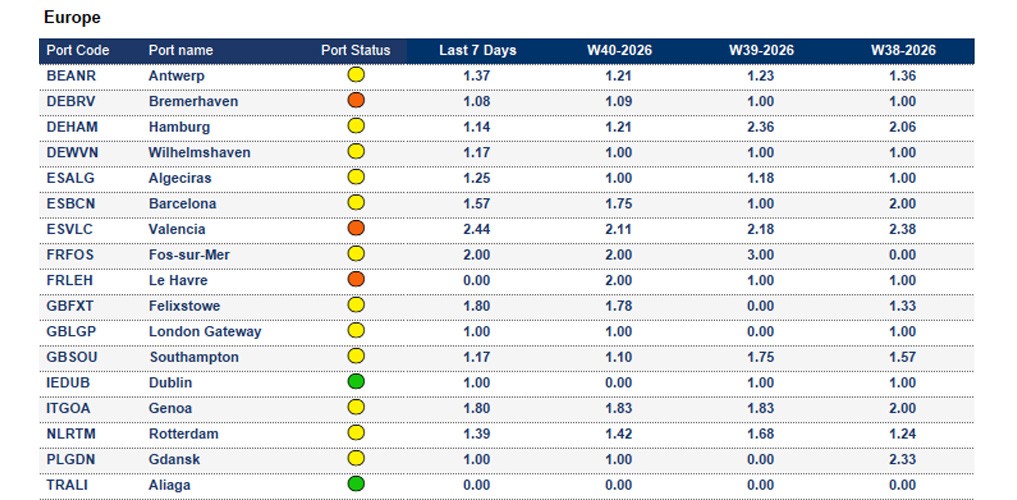Click Aliaga's green status circle
Viewport: 1017px width, 500px height.
[x=356, y=484]
